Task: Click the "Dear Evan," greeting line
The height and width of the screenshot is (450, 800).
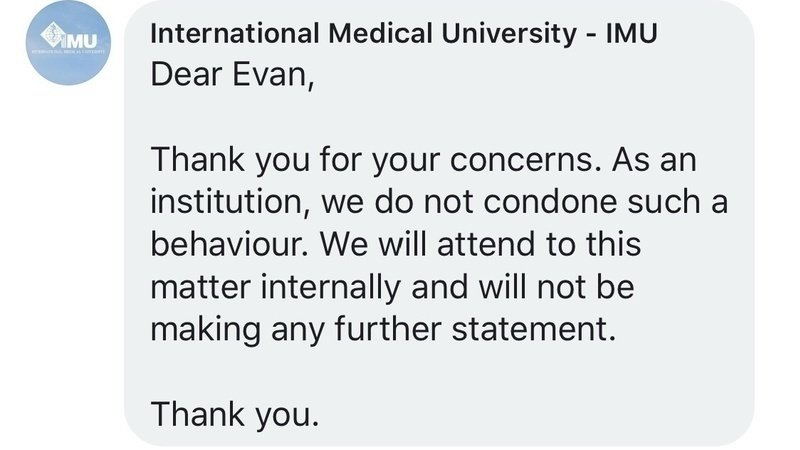Action: pos(232,77)
